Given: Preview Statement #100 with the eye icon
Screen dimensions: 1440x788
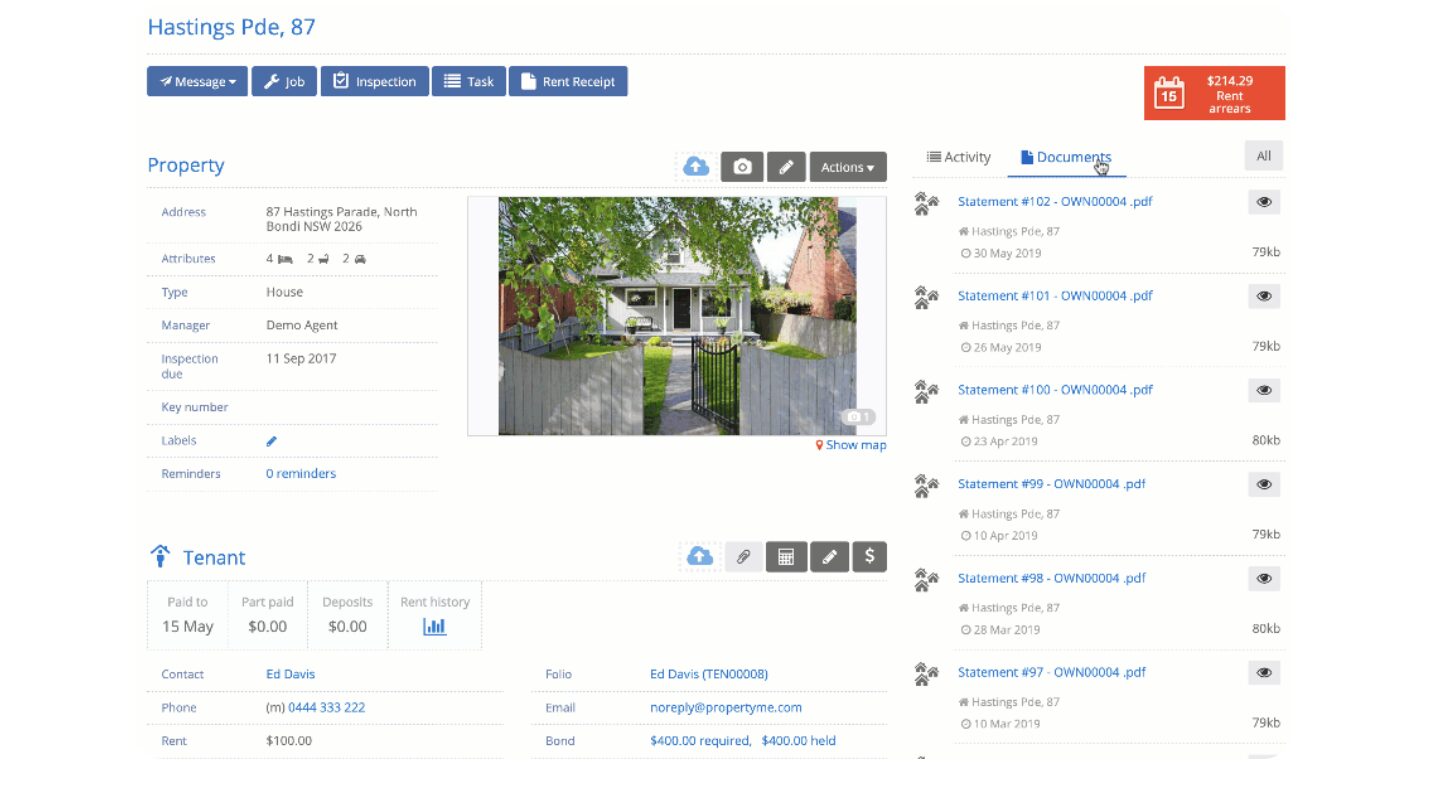Looking at the screenshot, I should (x=1264, y=390).
